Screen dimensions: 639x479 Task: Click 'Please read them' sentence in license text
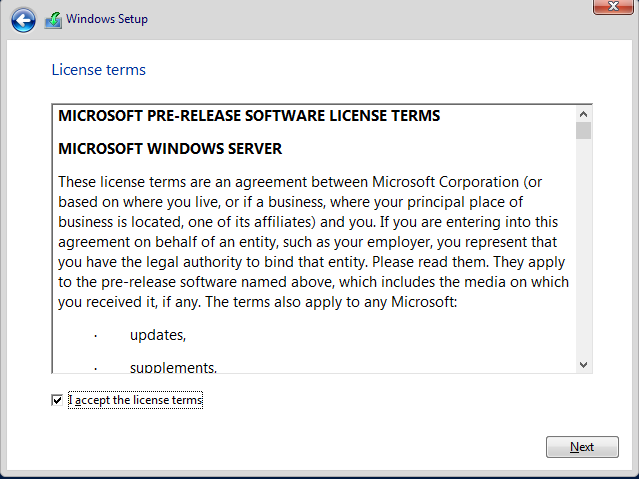coord(430,262)
